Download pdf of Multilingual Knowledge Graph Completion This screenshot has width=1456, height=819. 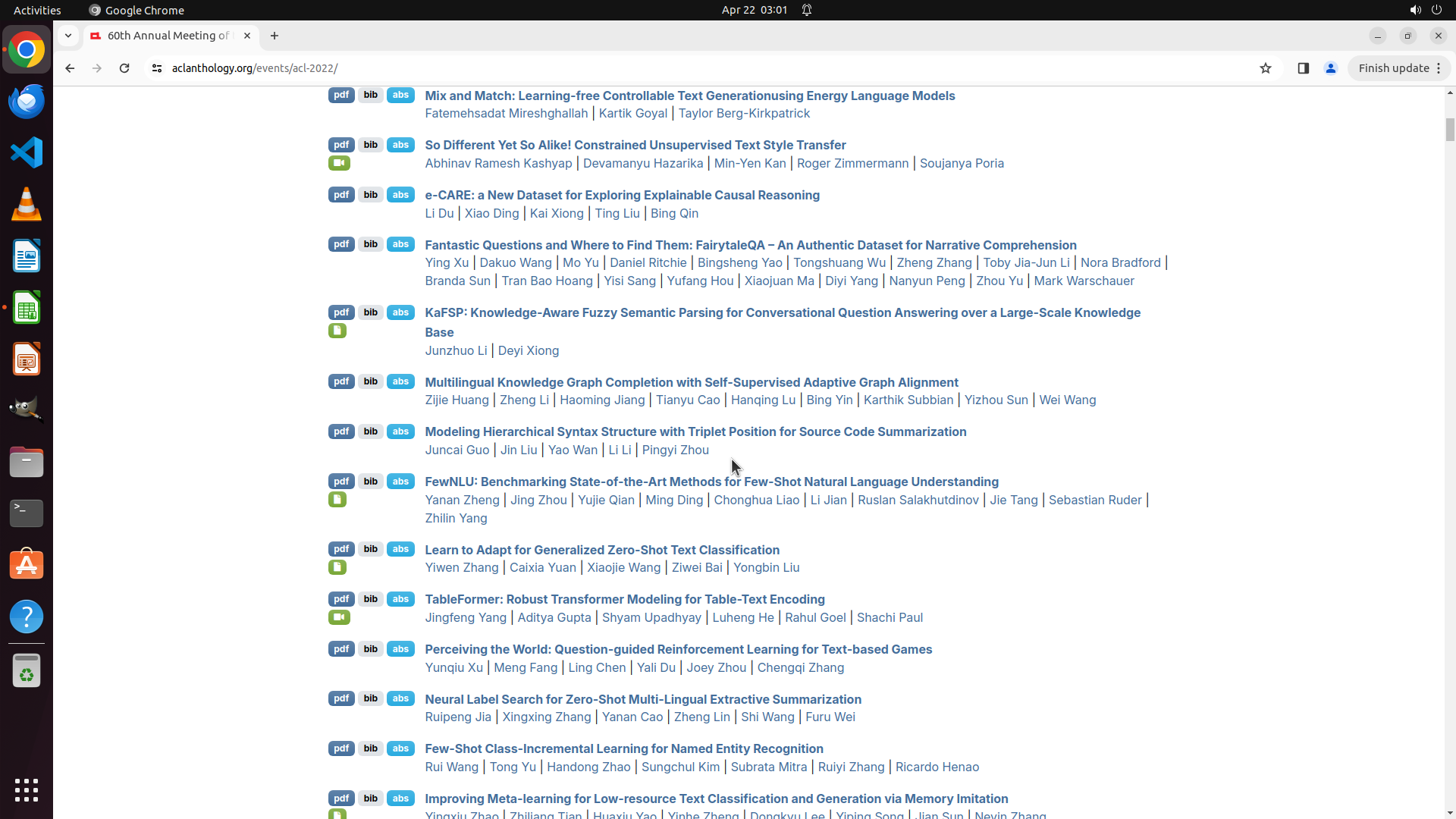point(341,381)
